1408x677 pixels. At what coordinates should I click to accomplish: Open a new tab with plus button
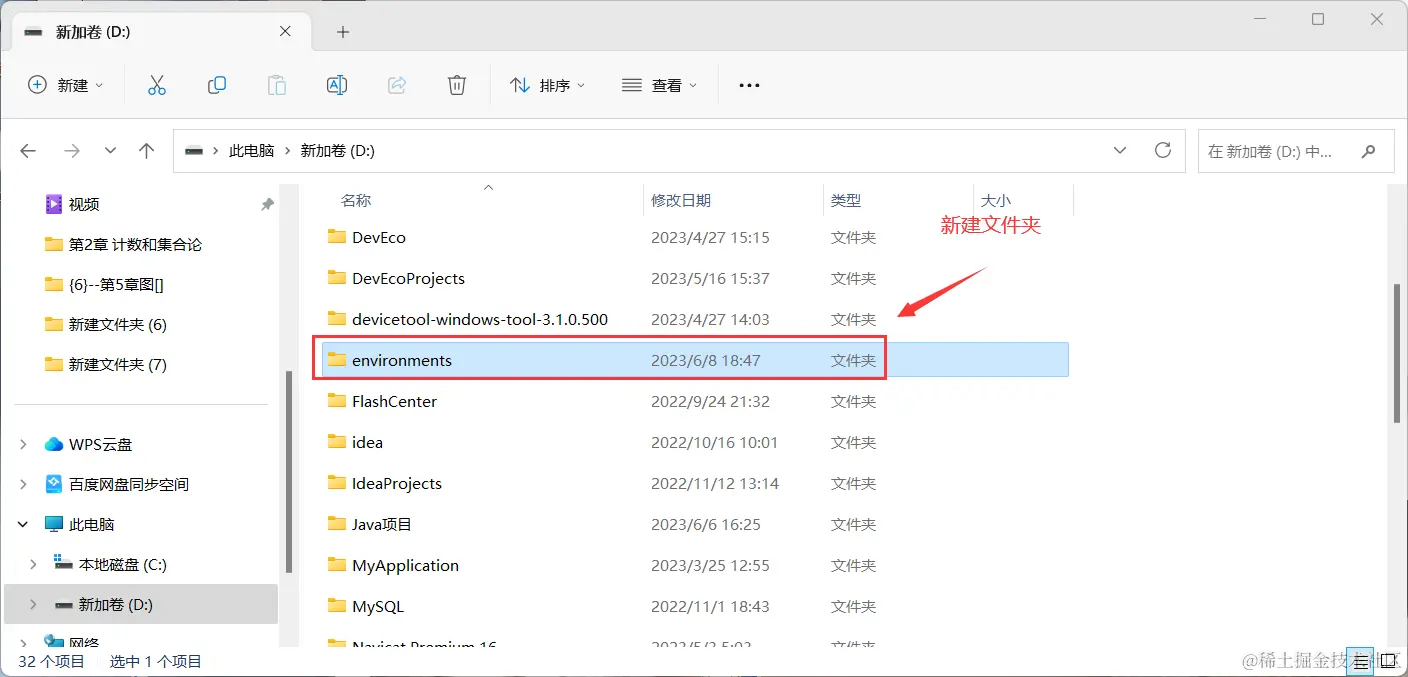(x=343, y=32)
